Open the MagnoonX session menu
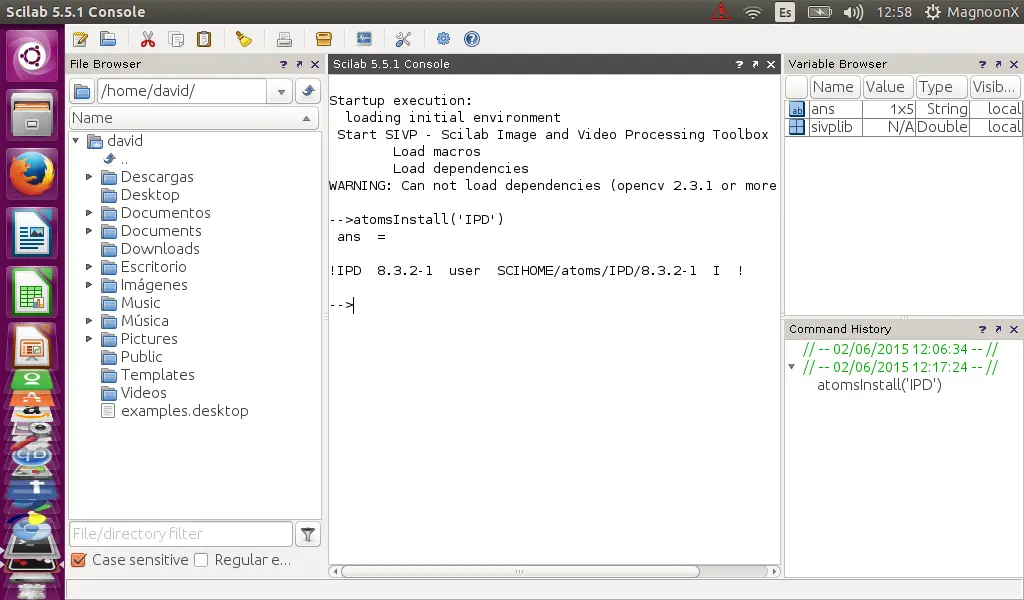The image size is (1024, 600). pyautogui.click(x=972, y=12)
